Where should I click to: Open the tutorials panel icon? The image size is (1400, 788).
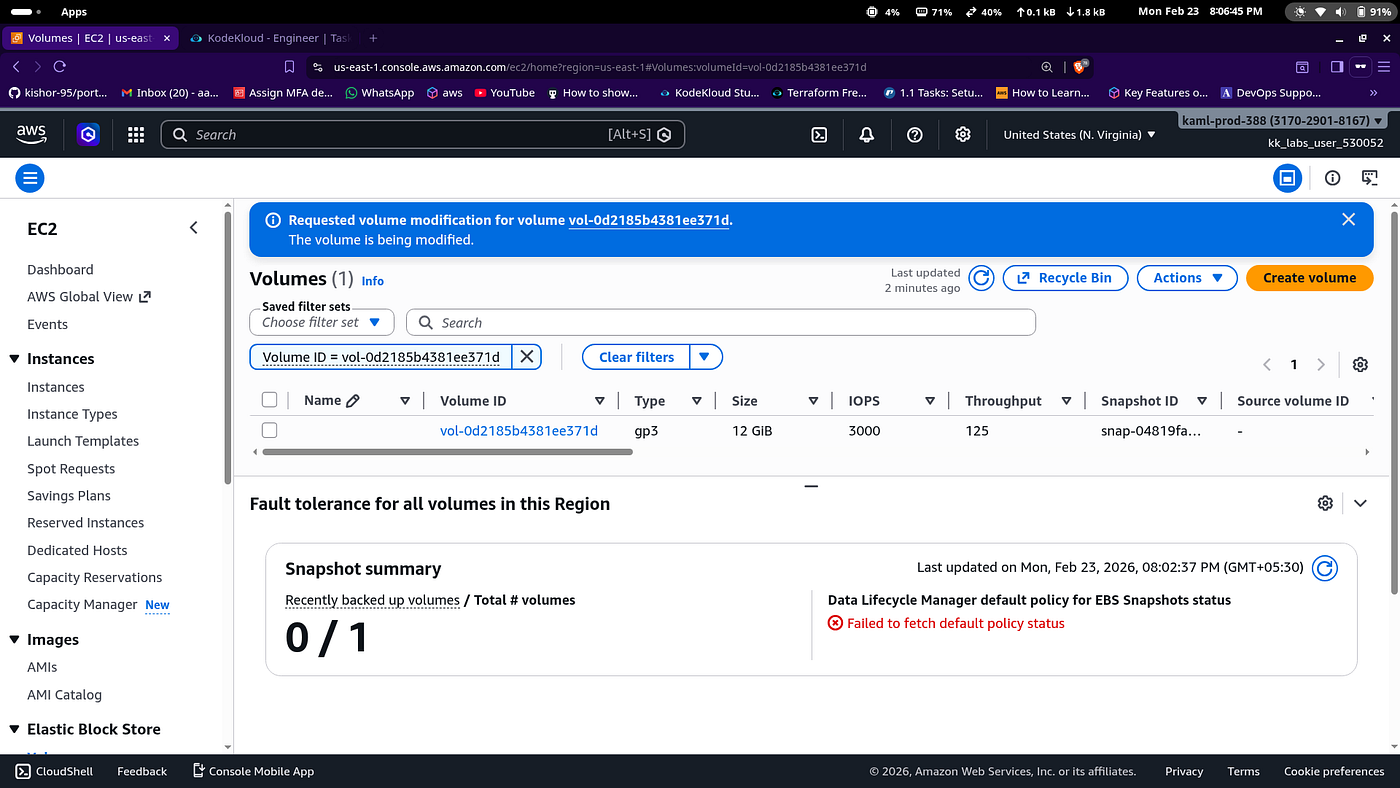1370,178
